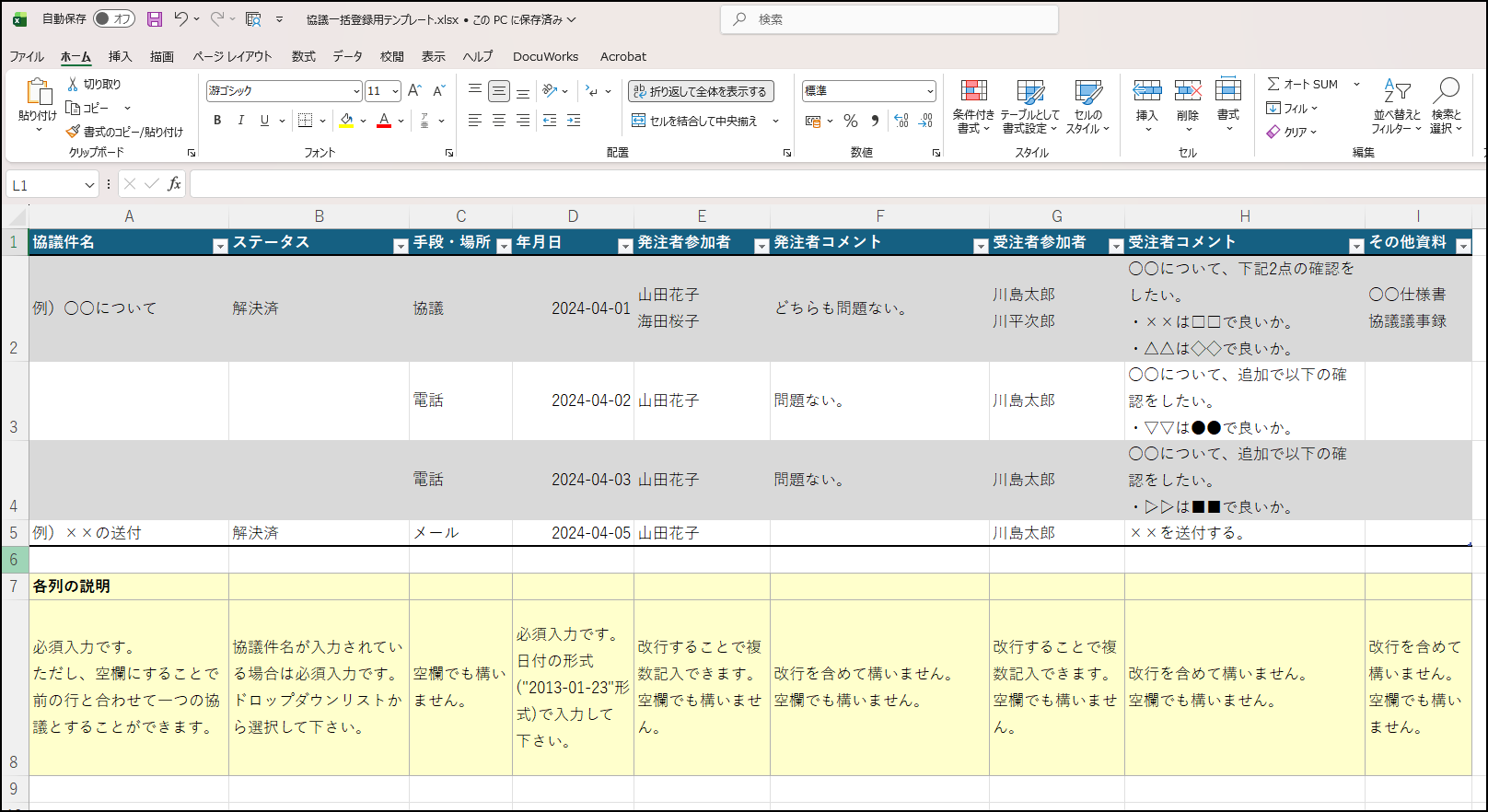Click the Excel app icon in the title bar
The width and height of the screenshot is (1488, 812).
(x=20, y=19)
